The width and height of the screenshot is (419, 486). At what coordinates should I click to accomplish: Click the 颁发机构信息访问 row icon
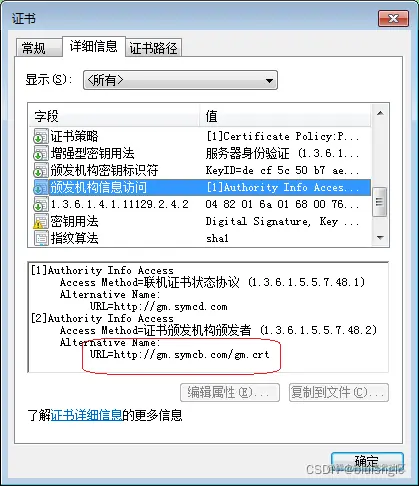point(41,187)
